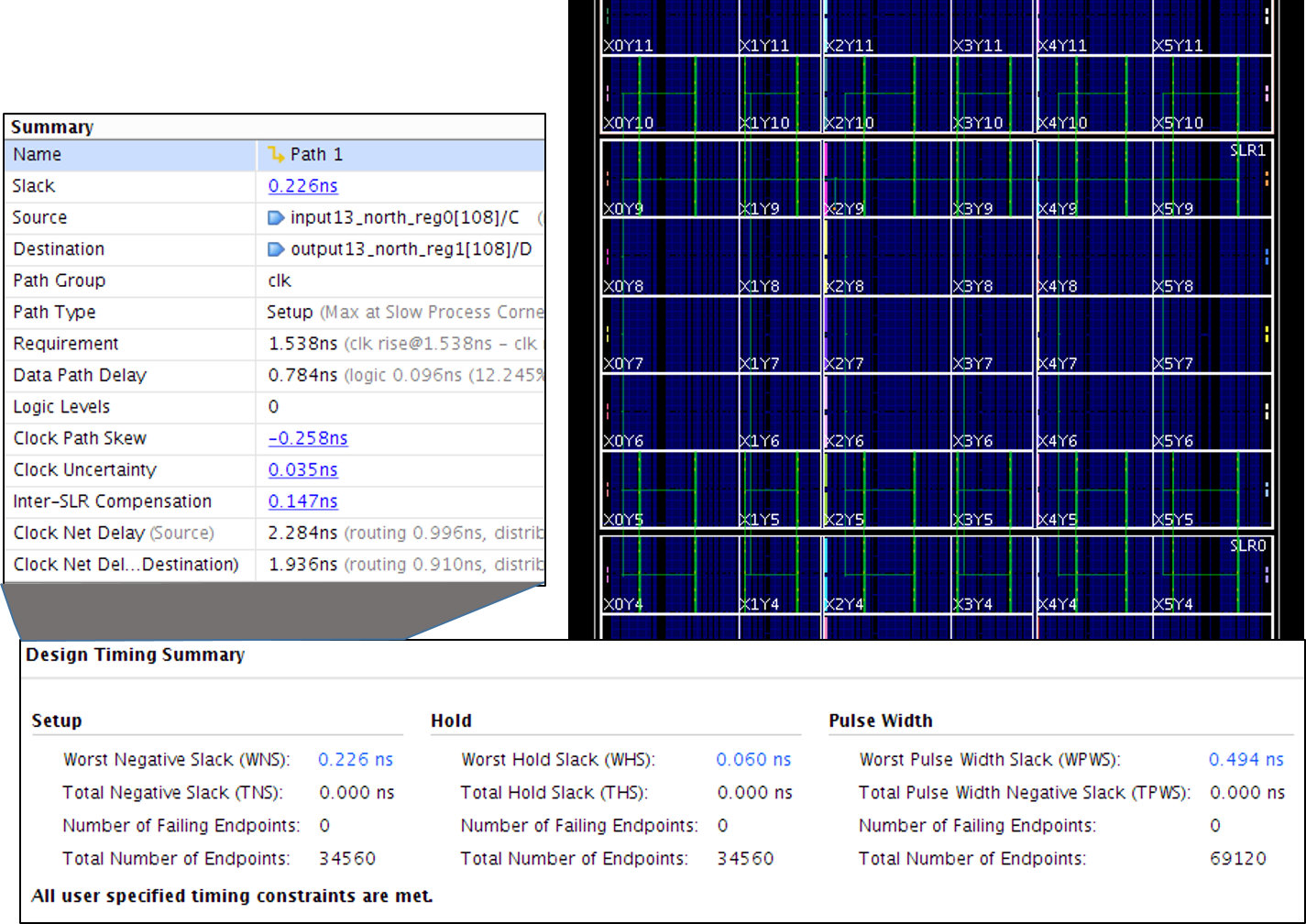Click the SLR0 label in device view
This screenshot has width=1306, height=924.
[1247, 545]
